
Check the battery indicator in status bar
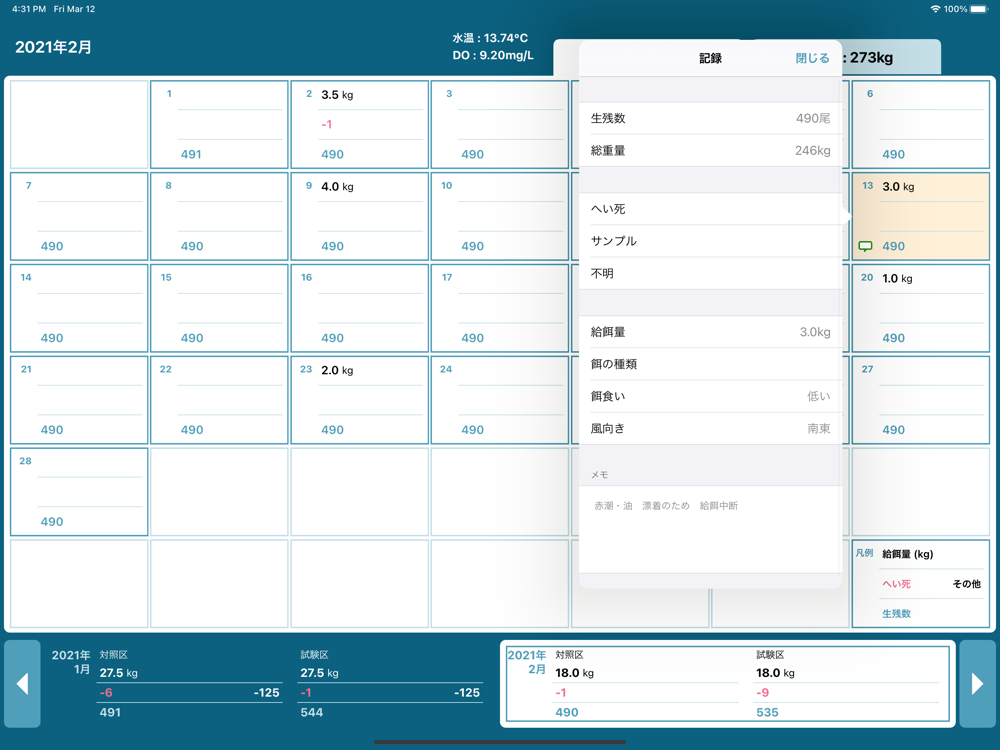click(x=980, y=9)
